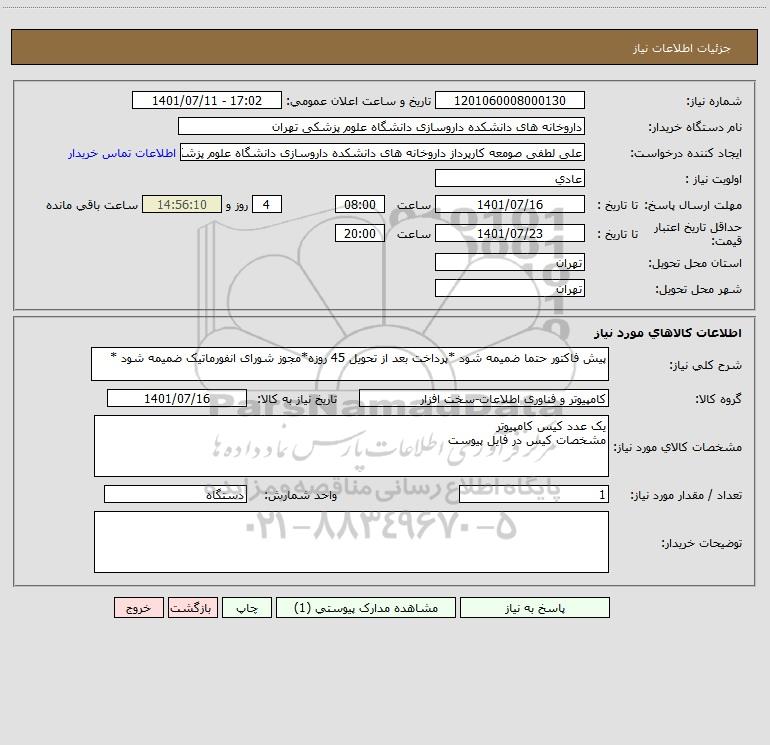This screenshot has width=770, height=745.
Task: Click the استان محل تحویل field
Action: (x=510, y=262)
